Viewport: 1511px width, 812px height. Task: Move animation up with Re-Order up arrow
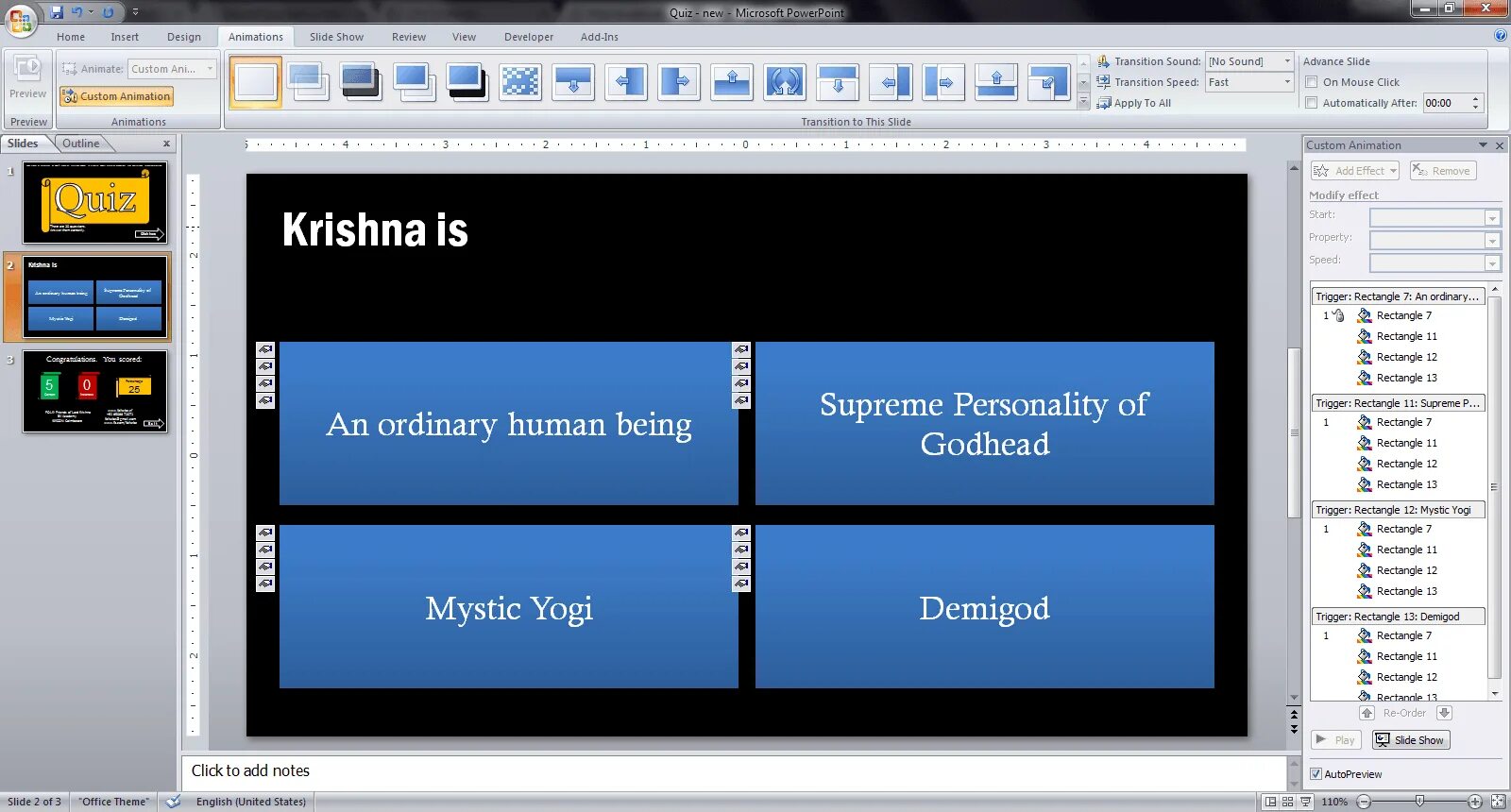tap(1367, 713)
